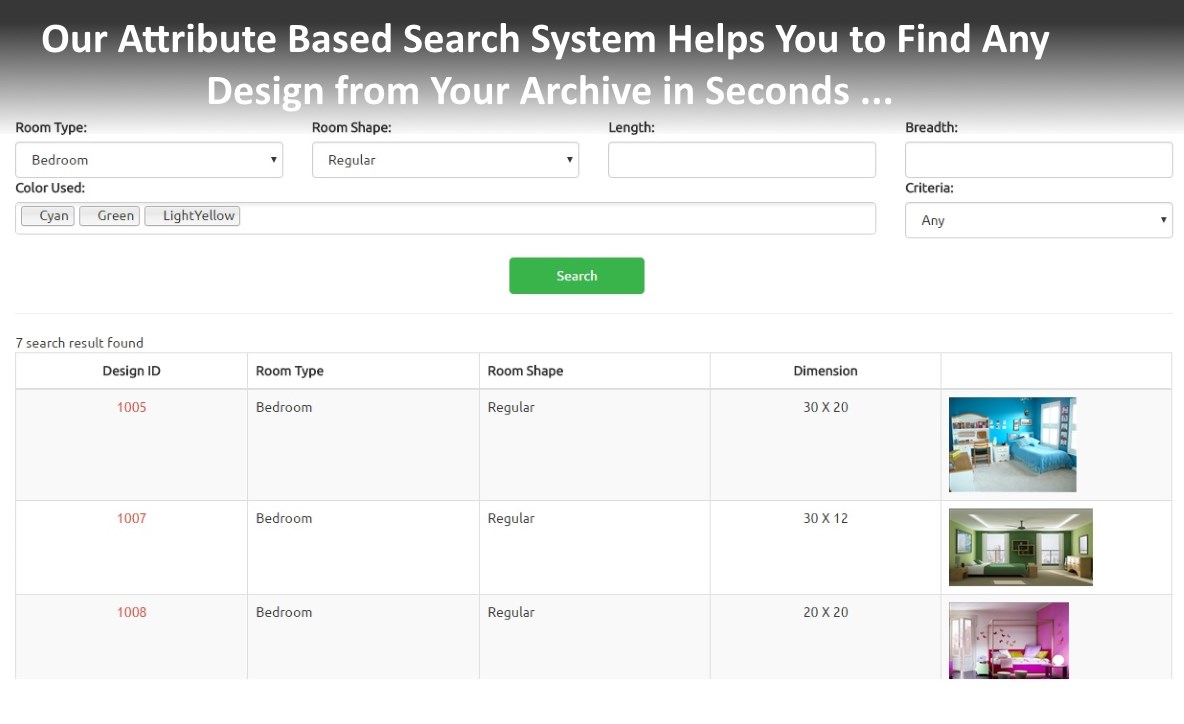
Task: Click the Design ID column header
Action: (131, 371)
